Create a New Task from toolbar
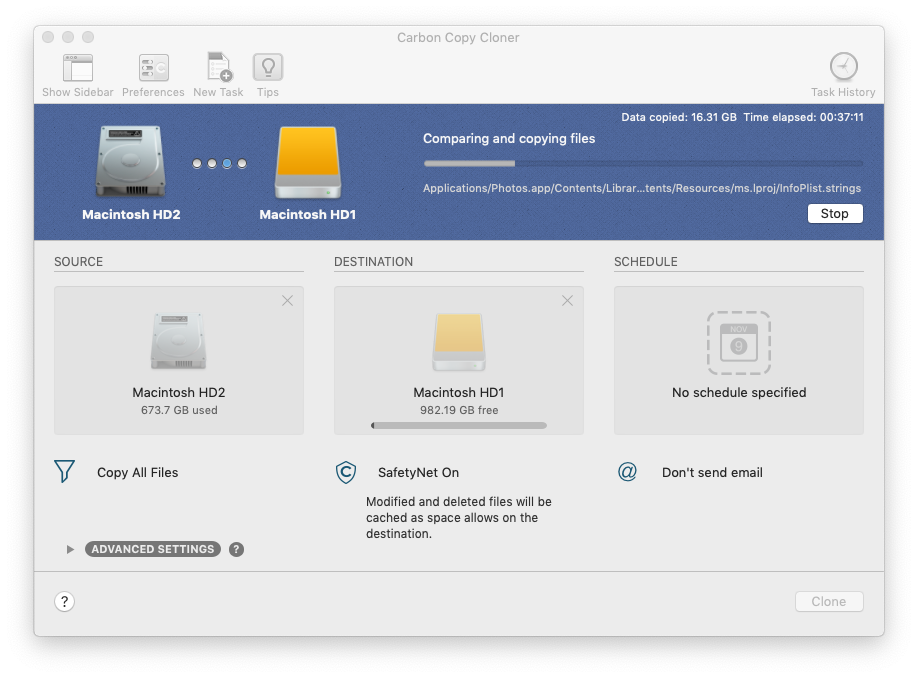Screen dimensions: 918x678 click(x=218, y=67)
